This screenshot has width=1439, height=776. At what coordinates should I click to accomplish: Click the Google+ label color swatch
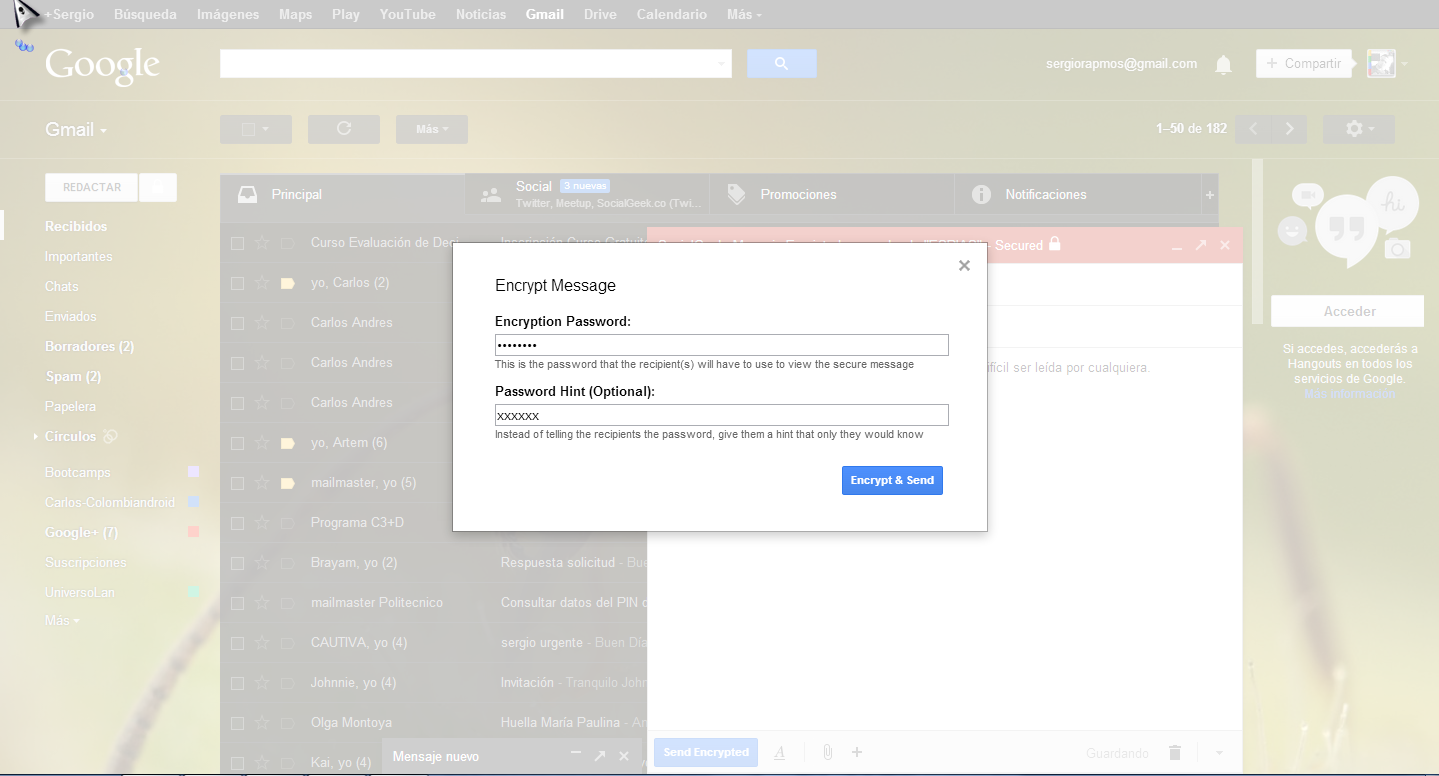pos(193,532)
